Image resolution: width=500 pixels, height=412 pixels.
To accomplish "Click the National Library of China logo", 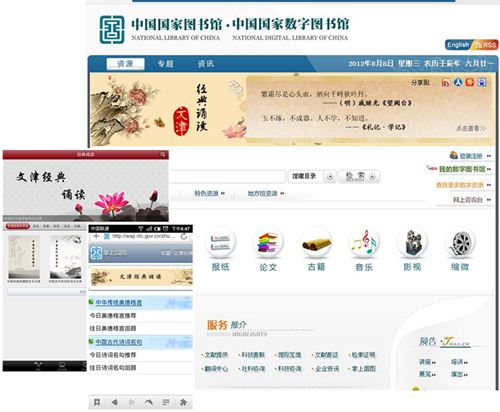I will click(x=112, y=30).
